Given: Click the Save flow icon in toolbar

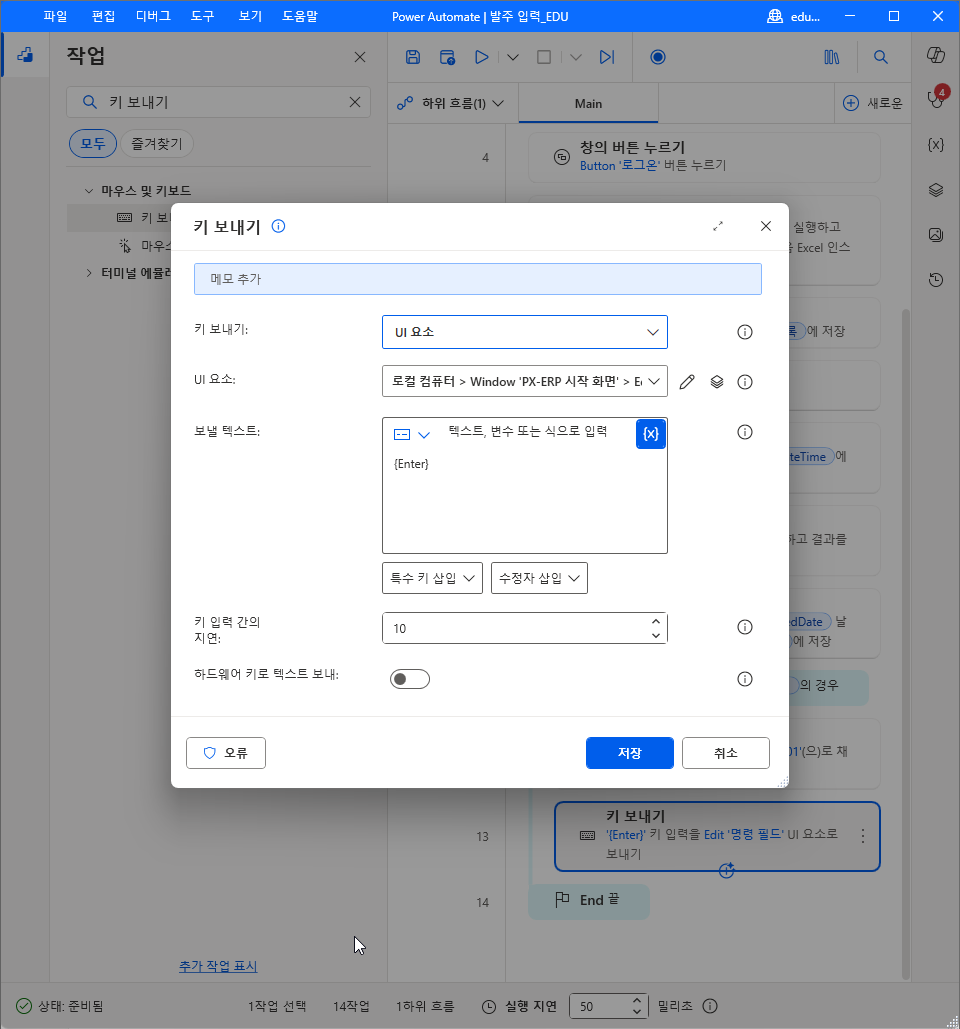Looking at the screenshot, I should (x=413, y=57).
